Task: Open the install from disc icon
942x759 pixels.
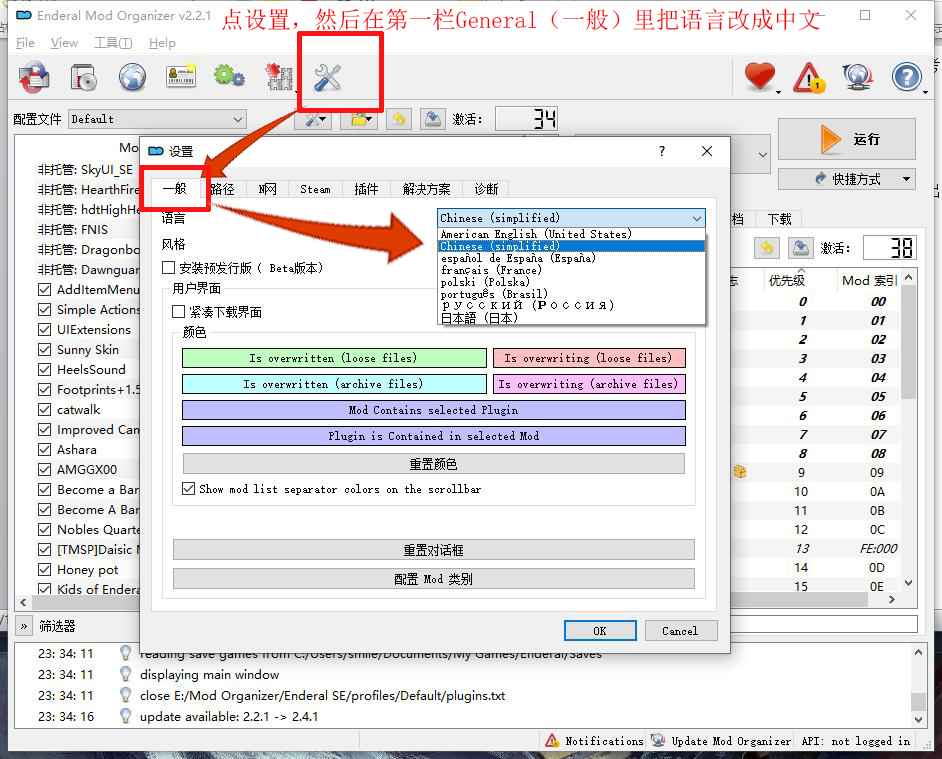Action: pyautogui.click(x=84, y=78)
